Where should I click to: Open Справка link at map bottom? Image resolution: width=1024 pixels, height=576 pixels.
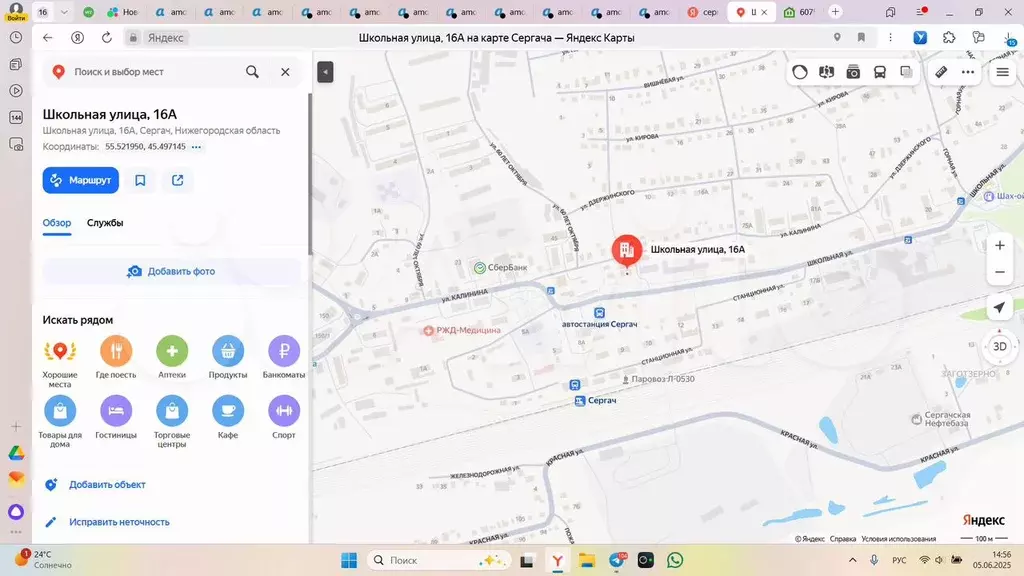(x=843, y=539)
